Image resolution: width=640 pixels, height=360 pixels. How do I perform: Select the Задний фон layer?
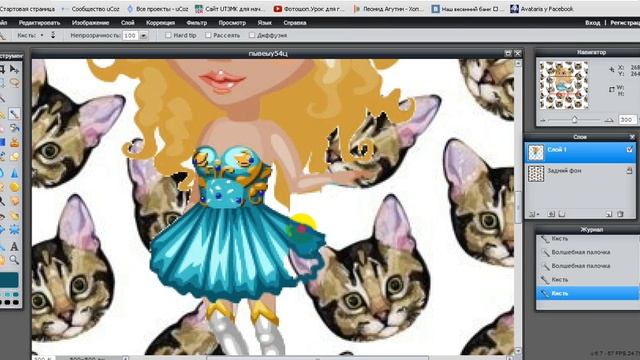click(580, 173)
